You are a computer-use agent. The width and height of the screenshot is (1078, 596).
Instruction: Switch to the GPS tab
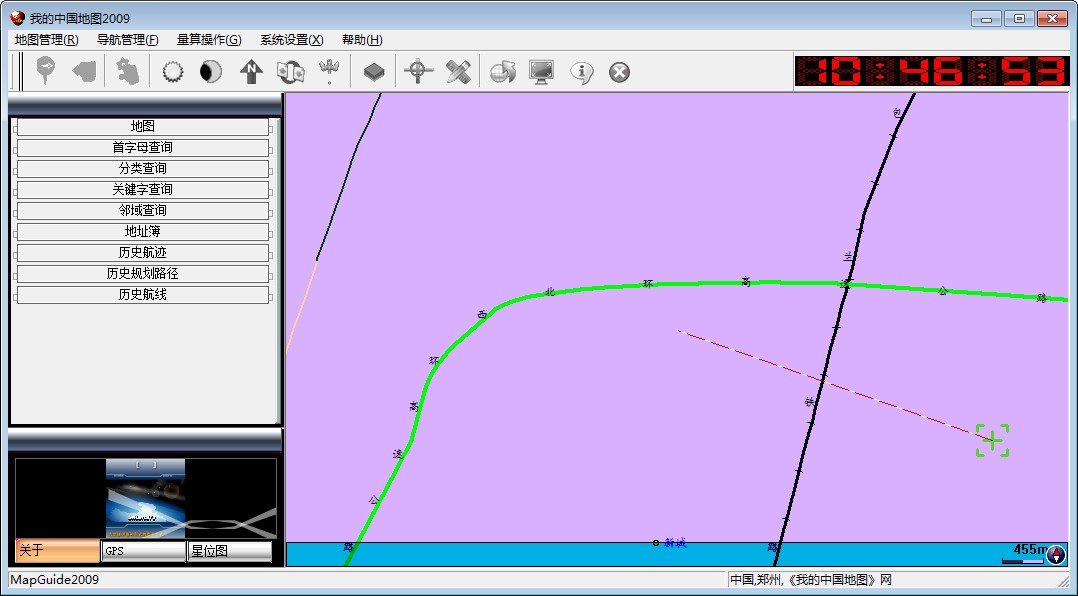point(143,551)
